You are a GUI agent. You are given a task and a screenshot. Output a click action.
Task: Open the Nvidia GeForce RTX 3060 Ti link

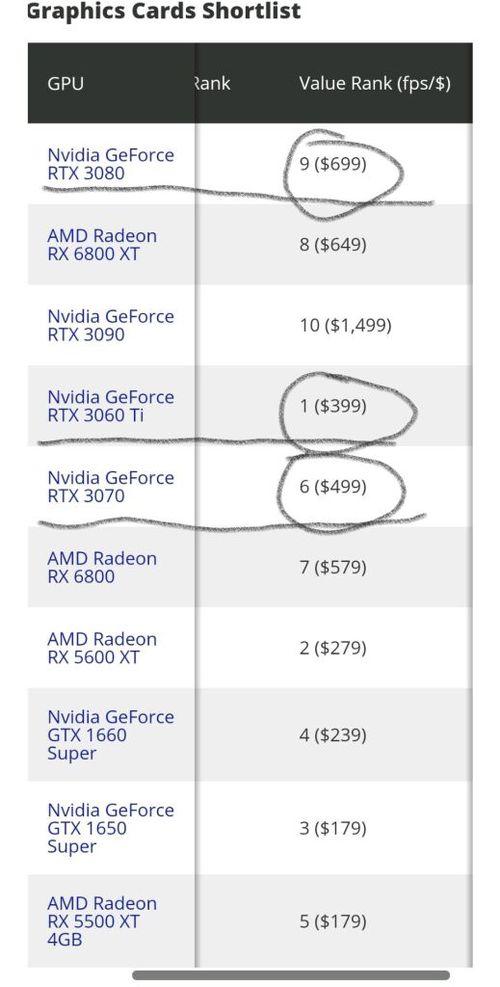coord(110,406)
